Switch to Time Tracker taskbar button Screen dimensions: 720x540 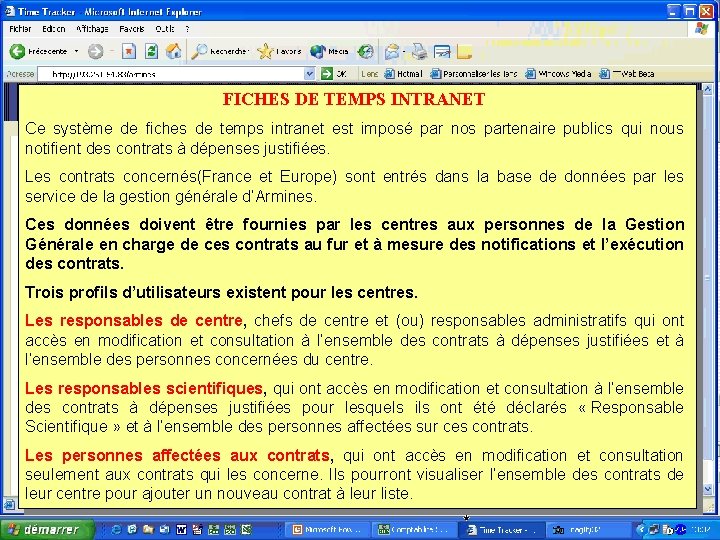point(501,530)
